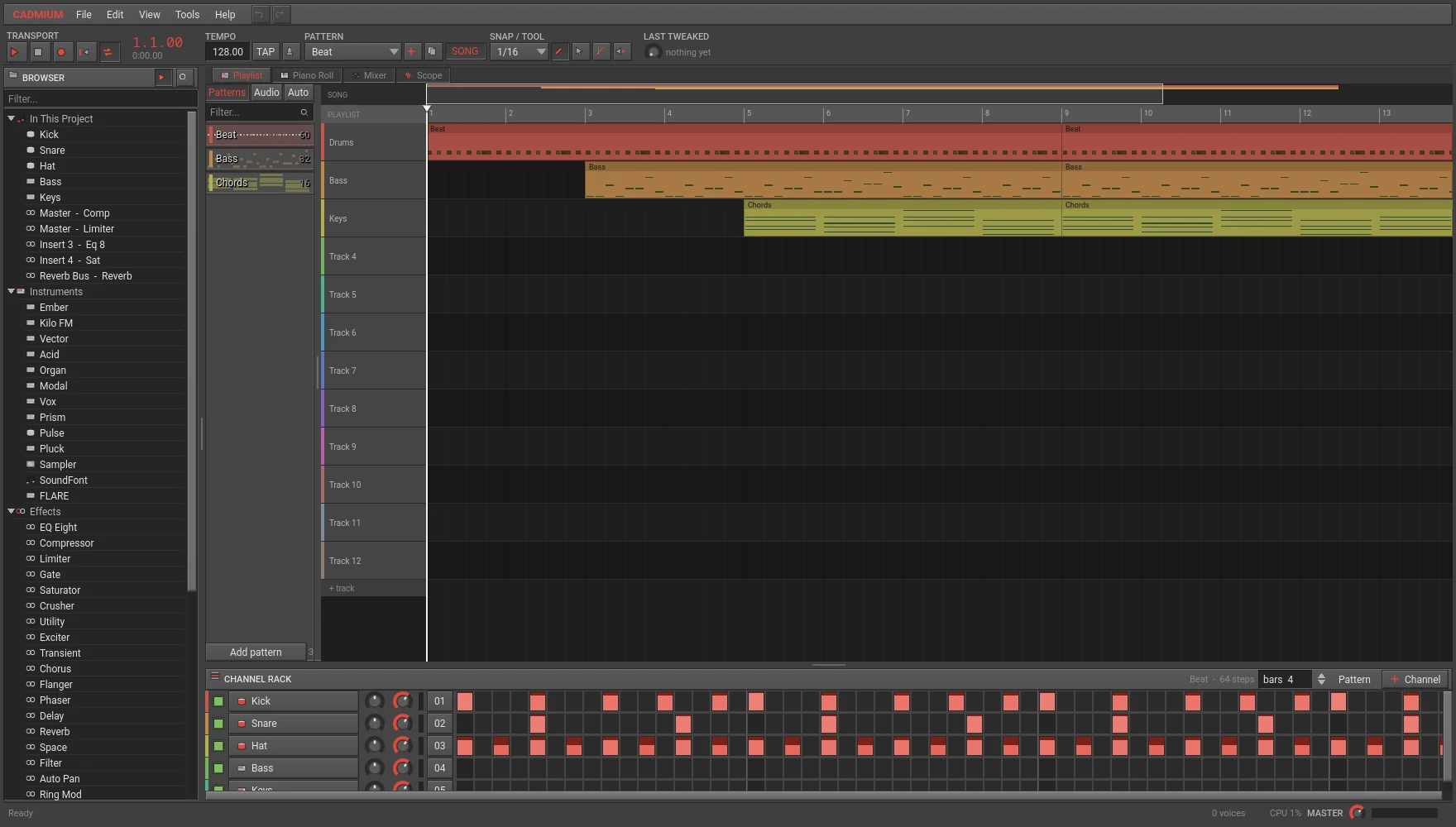Switch to the Scope tab
The width and height of the screenshot is (1456, 827).
[423, 75]
